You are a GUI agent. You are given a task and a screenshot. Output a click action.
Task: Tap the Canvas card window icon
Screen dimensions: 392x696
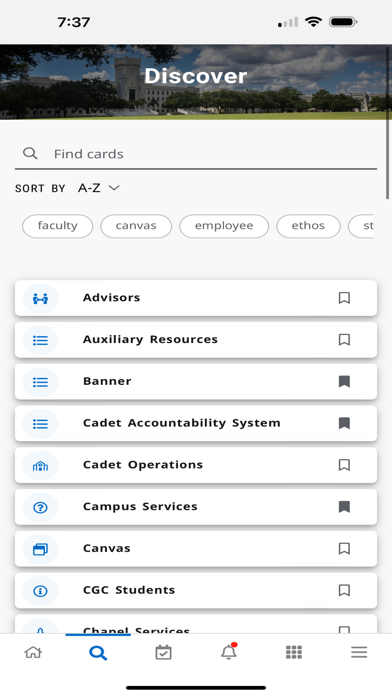pyautogui.click(x=40, y=549)
